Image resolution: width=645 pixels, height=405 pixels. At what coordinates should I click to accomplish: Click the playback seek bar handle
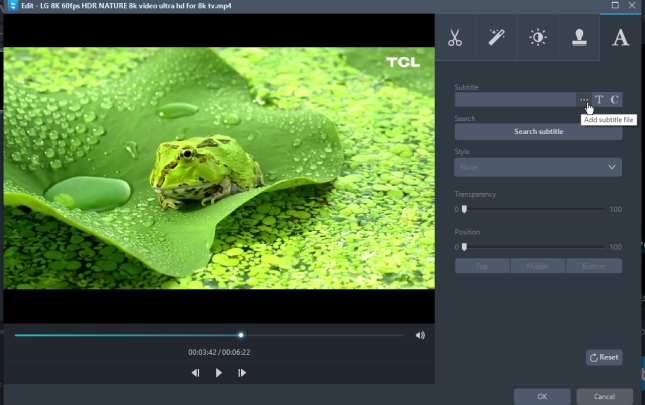(x=241, y=335)
